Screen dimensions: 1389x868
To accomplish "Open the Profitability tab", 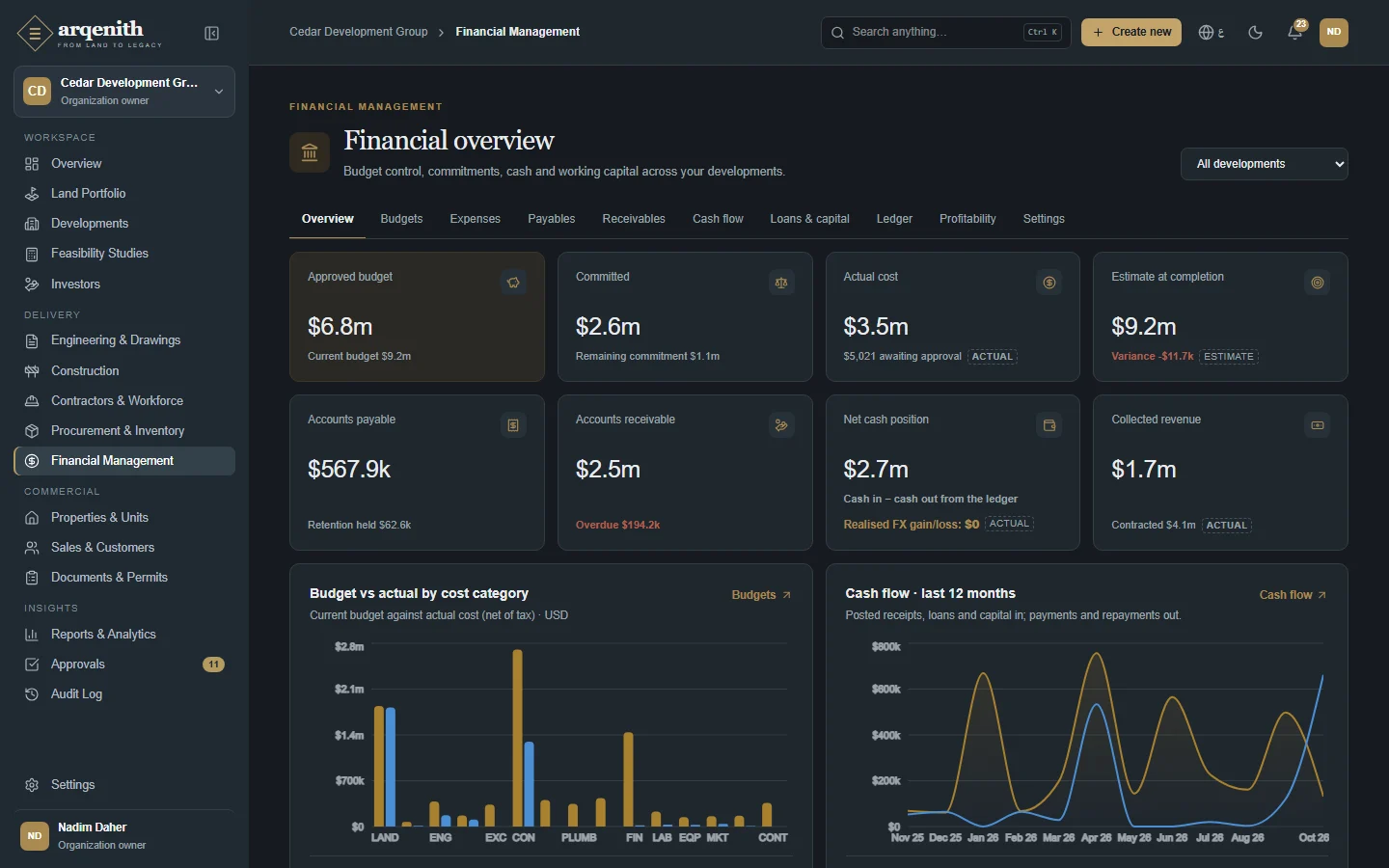I will click(967, 219).
